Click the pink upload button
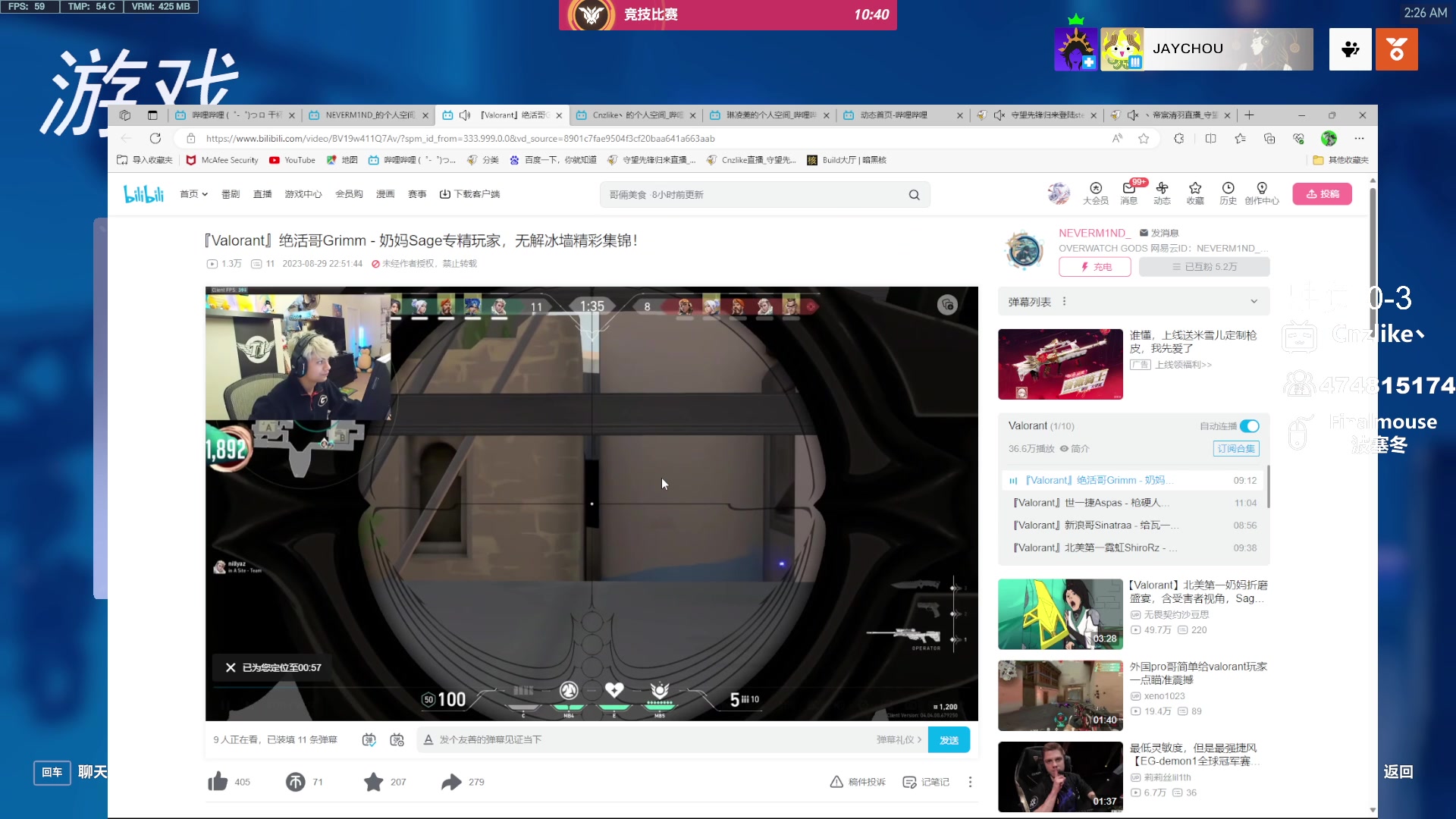This screenshot has width=1456, height=819. pos(1322,194)
